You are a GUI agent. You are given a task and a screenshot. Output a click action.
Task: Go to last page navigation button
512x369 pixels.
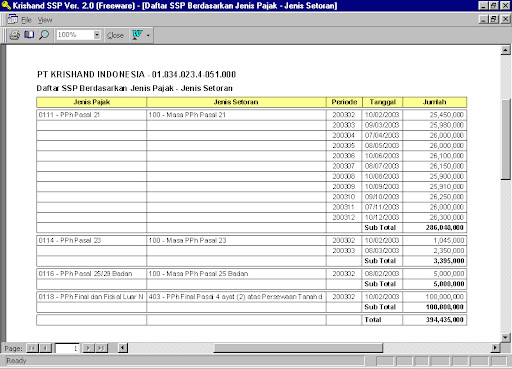[101, 348]
